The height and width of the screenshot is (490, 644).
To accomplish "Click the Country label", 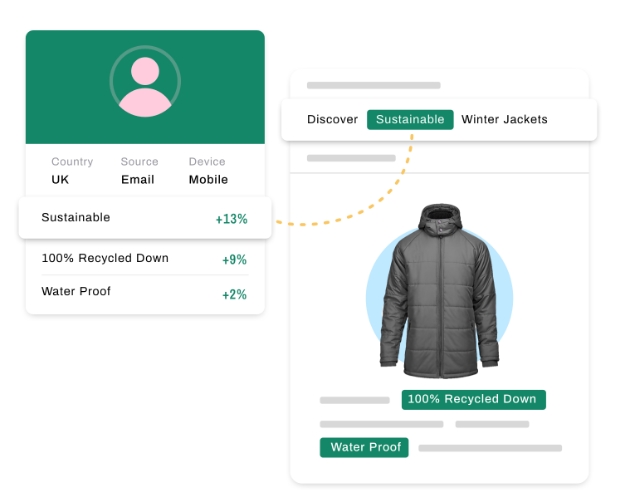I will tap(72, 161).
